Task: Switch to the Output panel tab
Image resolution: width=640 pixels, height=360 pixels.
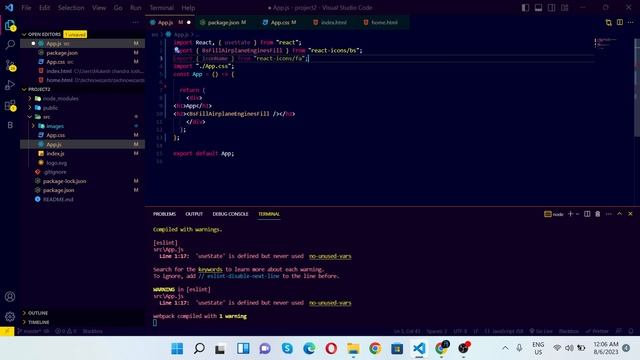Action: point(194,214)
